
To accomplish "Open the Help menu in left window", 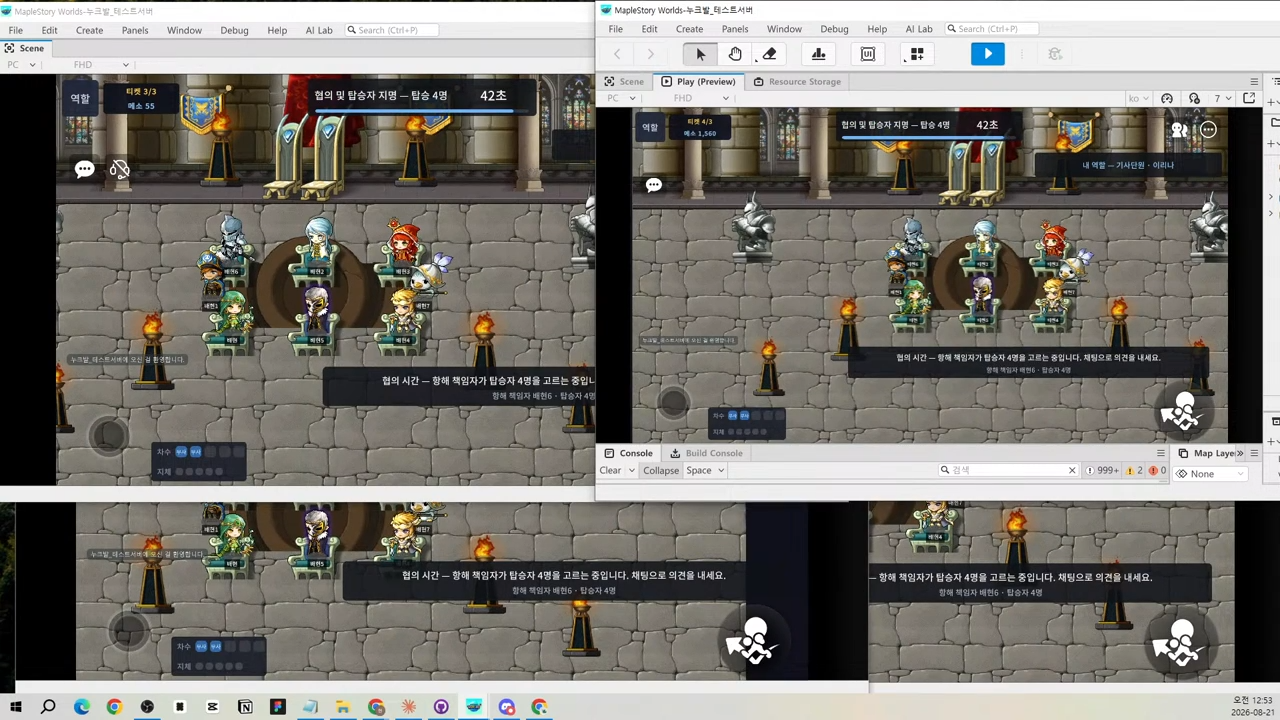I will tap(277, 30).
